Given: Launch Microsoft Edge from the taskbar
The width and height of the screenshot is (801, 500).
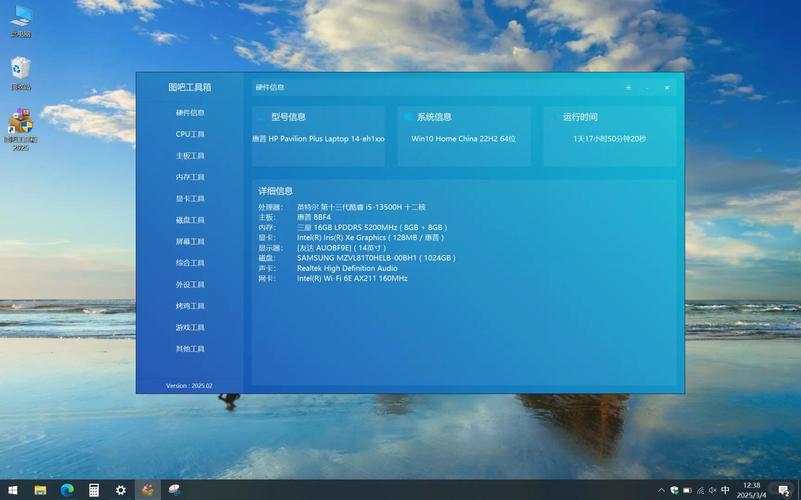Looking at the screenshot, I should click(x=67, y=490).
